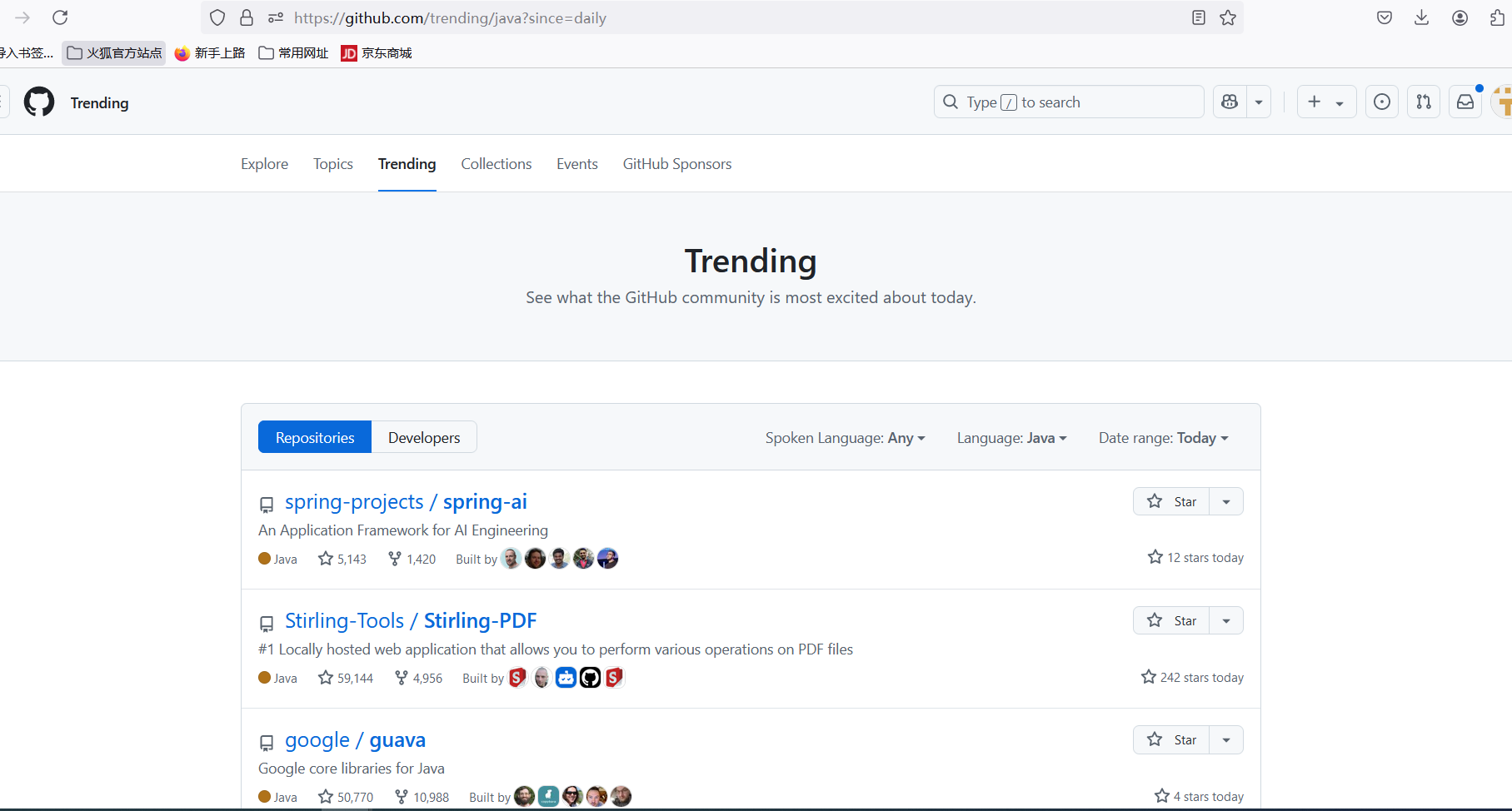Go to Events tab
The width and height of the screenshot is (1512, 811).
coord(577,164)
